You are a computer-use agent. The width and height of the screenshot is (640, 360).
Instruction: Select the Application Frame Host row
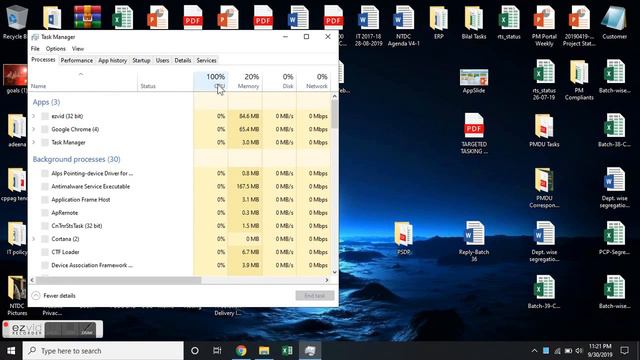(180, 200)
